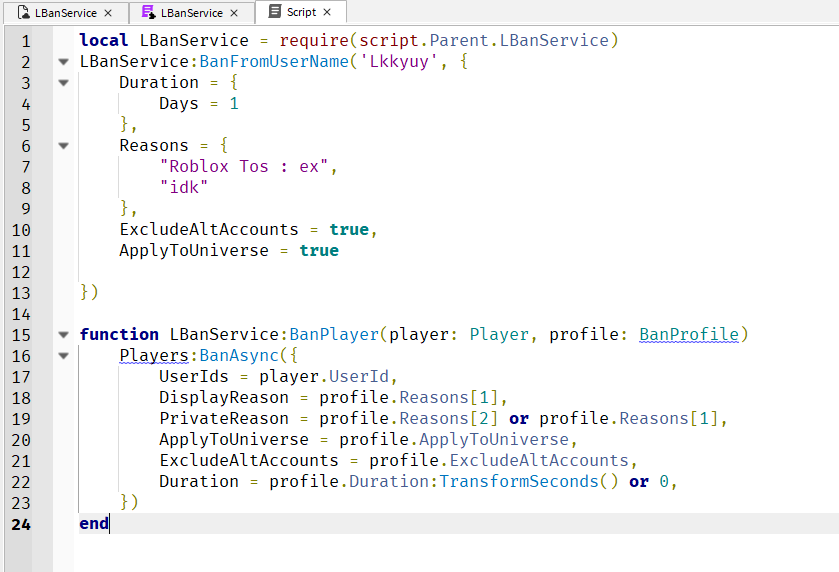The image size is (839, 572).
Task: Switch to the second LBanService tab with purple icon
Action: coord(192,13)
